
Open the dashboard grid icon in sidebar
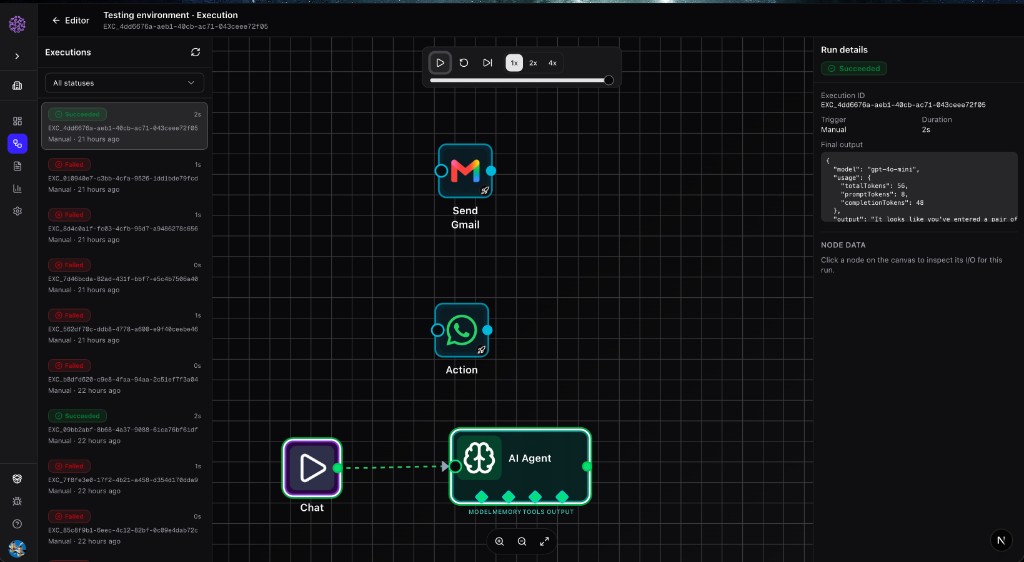click(17, 121)
